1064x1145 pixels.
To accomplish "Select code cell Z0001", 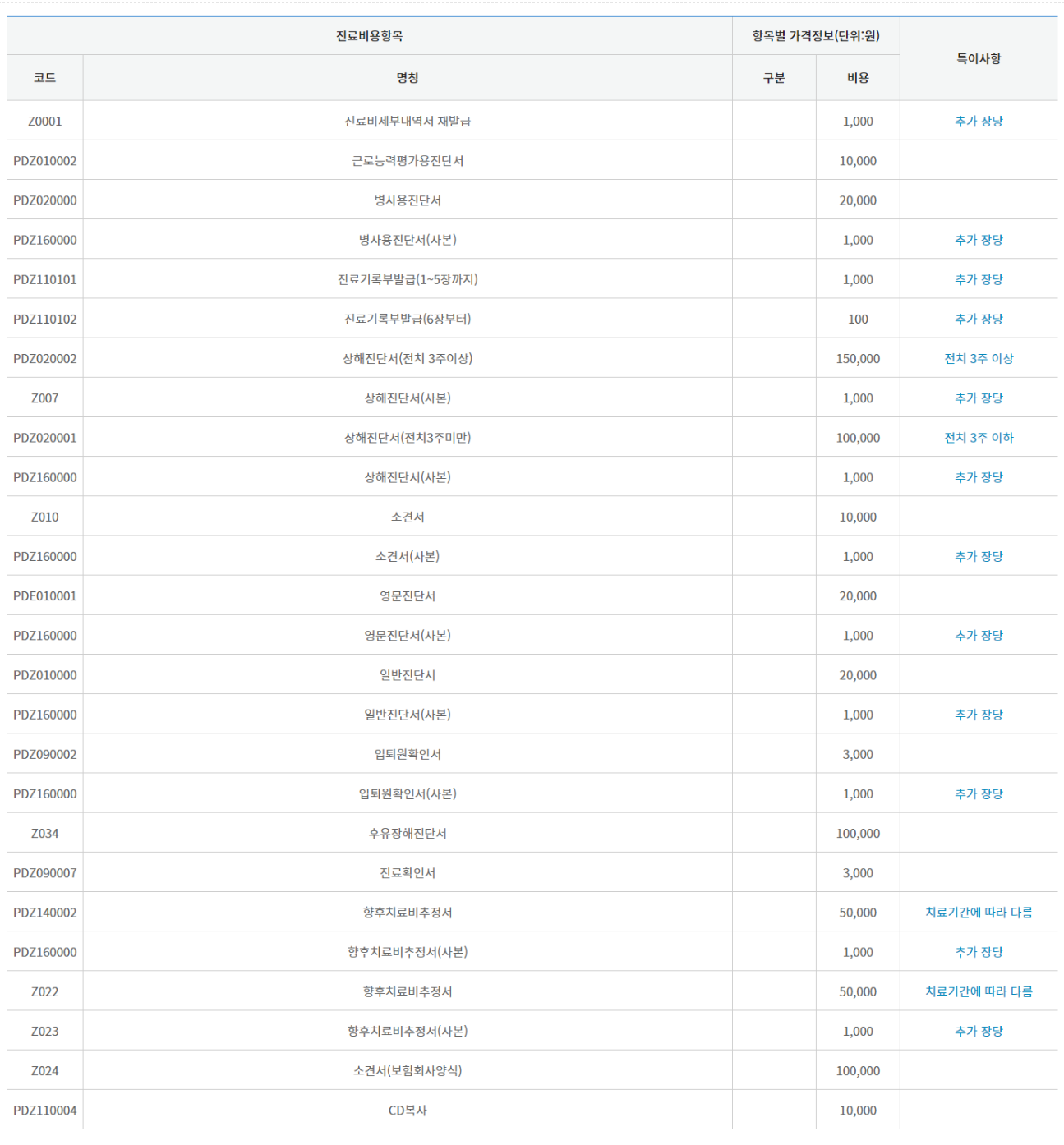I will click(x=45, y=121).
